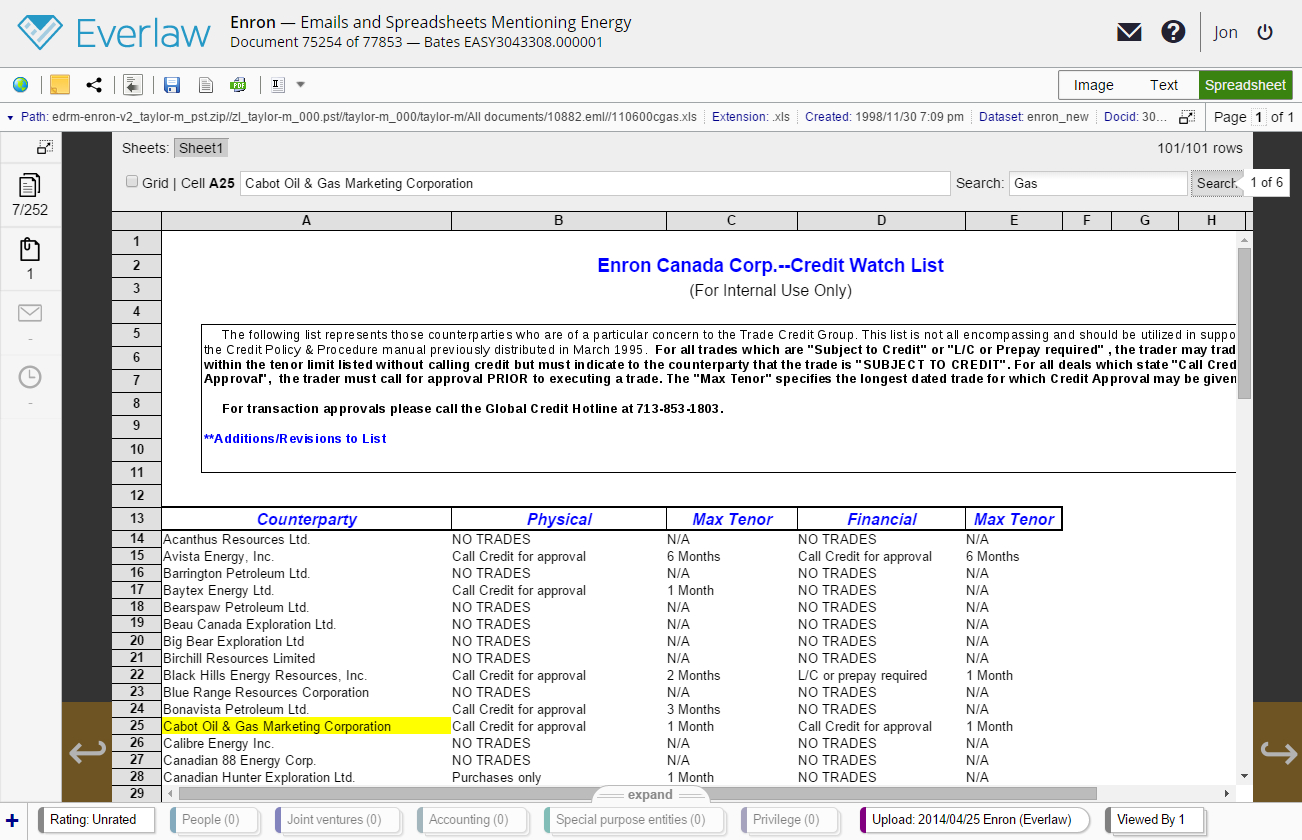
Task: Open help with the question mark icon
Action: point(1172,32)
